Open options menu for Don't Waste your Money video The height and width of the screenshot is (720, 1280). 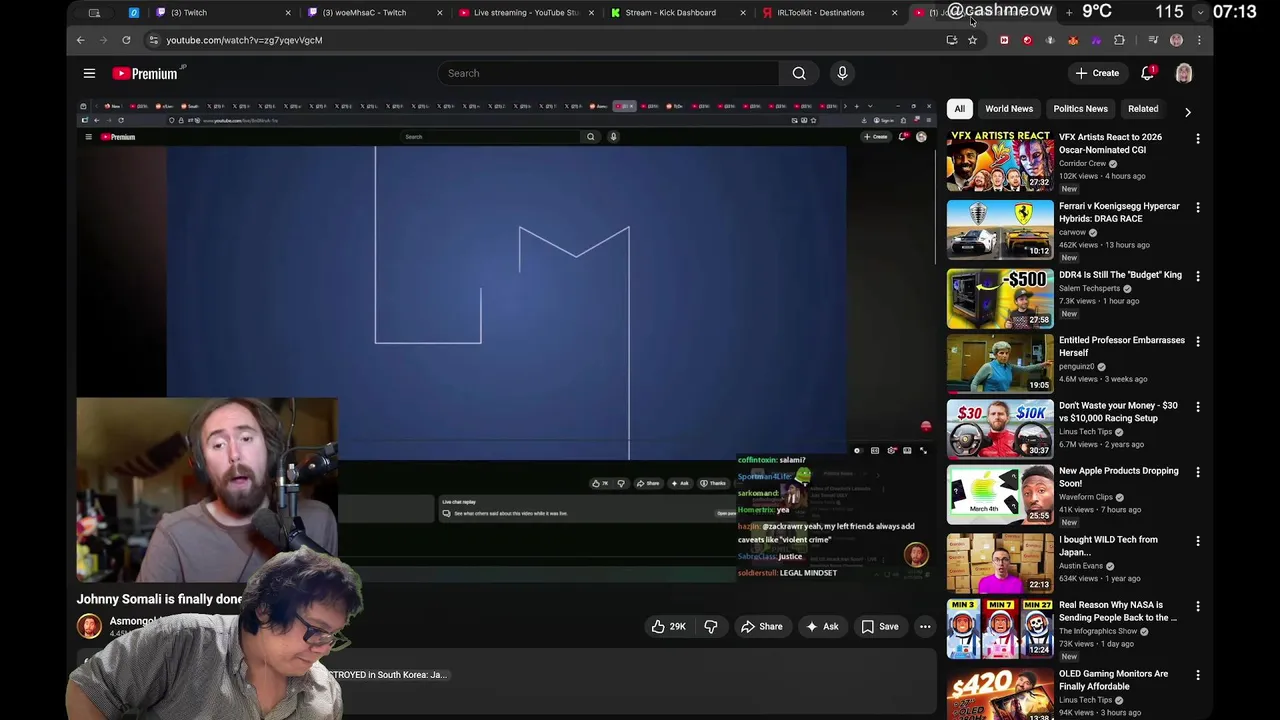tap(1198, 407)
